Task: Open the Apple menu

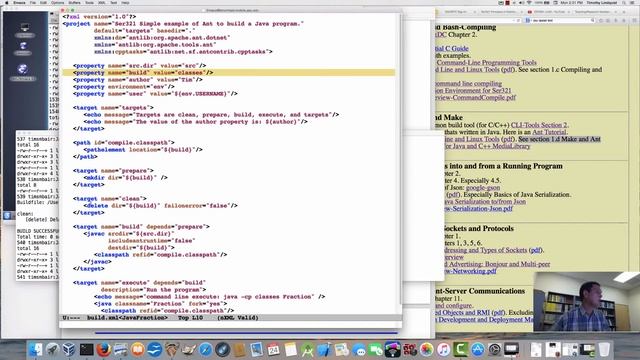Action: (6, 2)
